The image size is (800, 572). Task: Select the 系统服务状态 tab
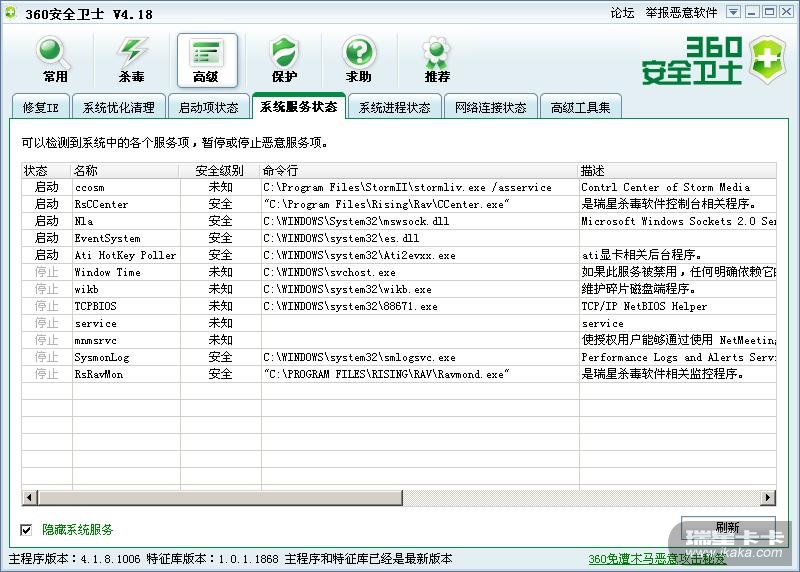coord(298,106)
